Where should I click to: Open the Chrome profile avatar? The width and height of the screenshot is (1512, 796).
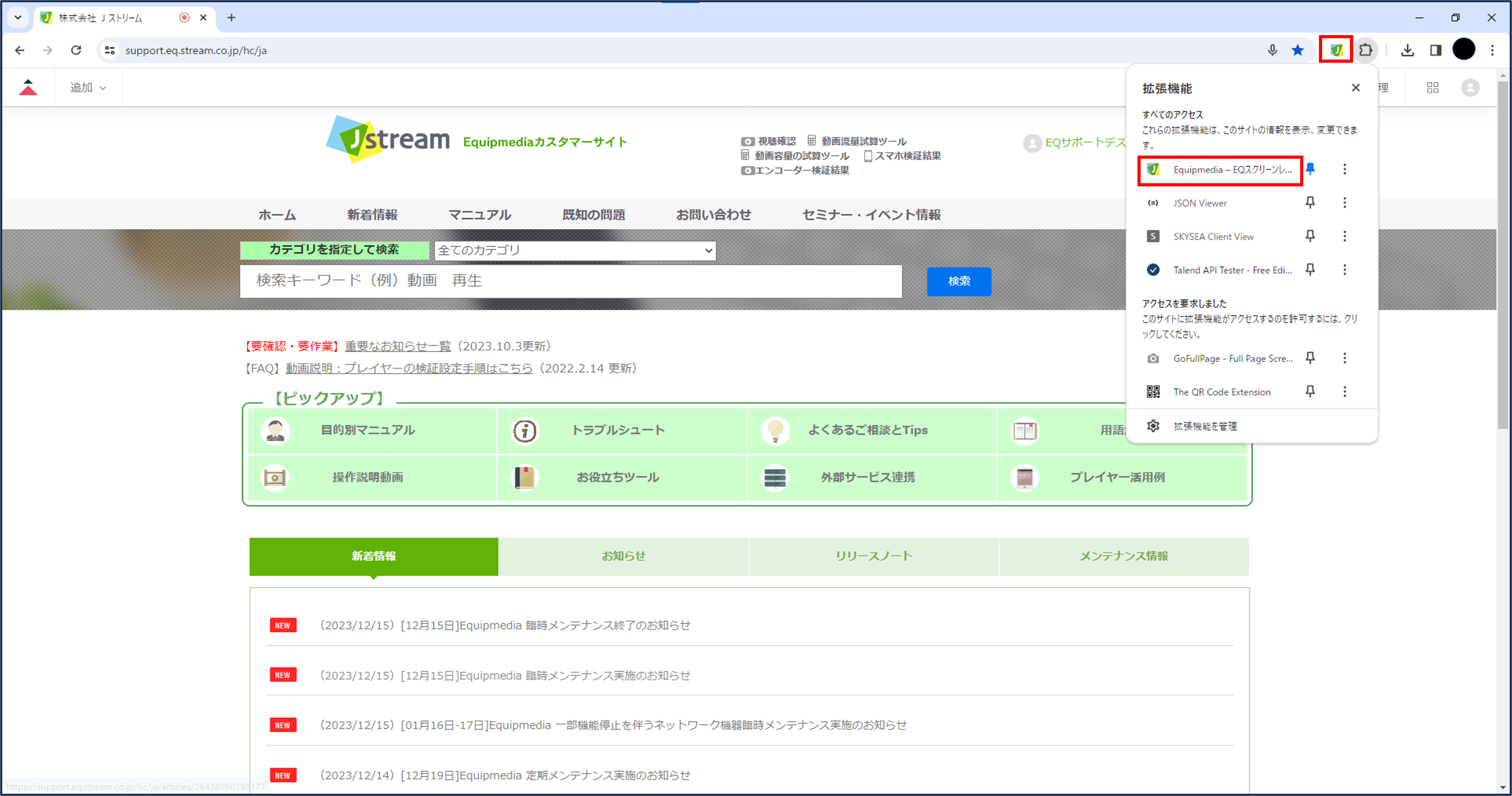click(x=1464, y=49)
